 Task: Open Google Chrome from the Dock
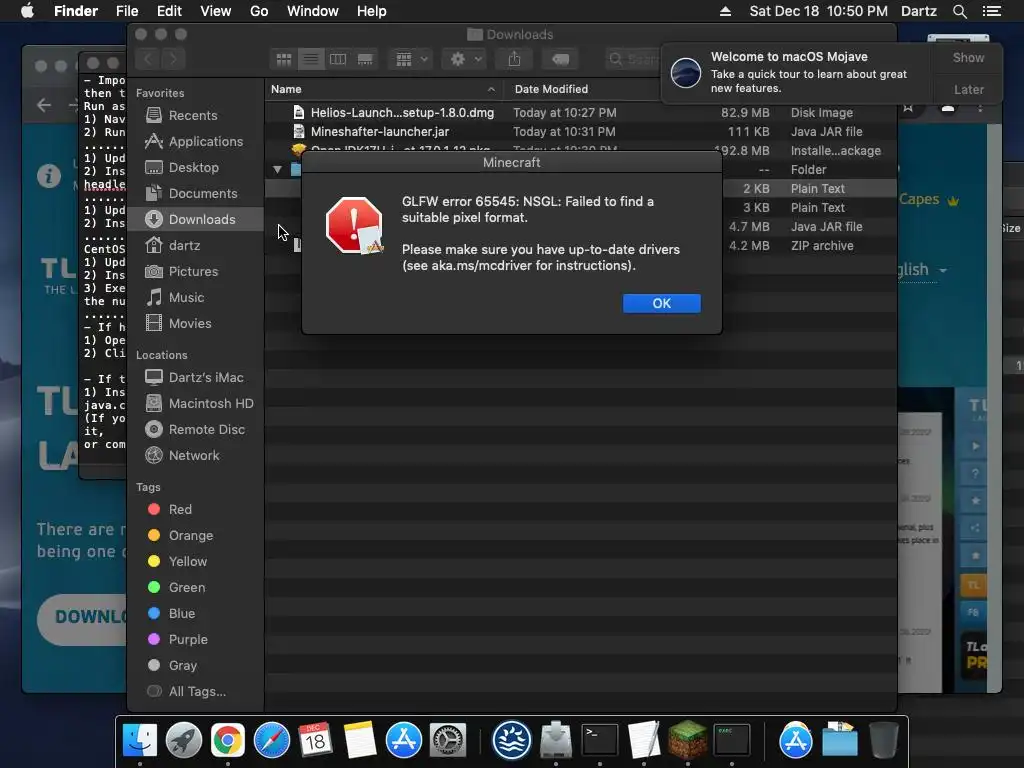[227, 740]
